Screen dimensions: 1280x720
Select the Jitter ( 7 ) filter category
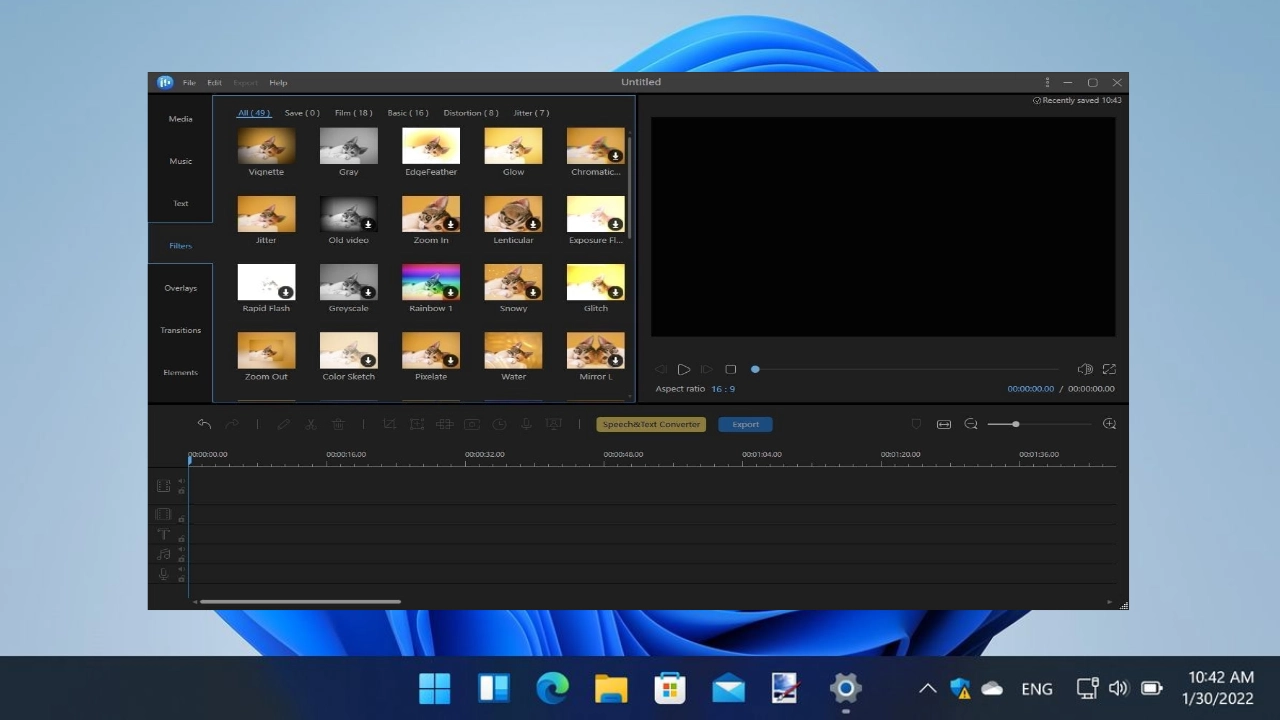pos(531,113)
